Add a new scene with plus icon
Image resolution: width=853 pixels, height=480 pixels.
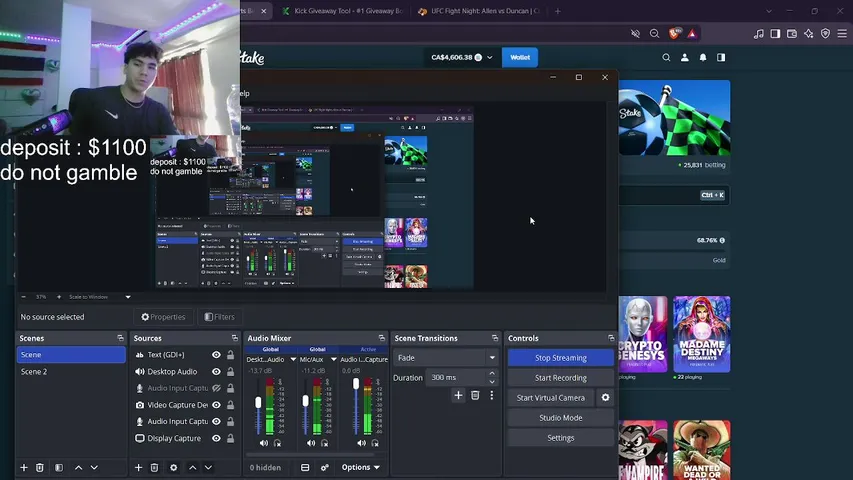pyautogui.click(x=24, y=467)
